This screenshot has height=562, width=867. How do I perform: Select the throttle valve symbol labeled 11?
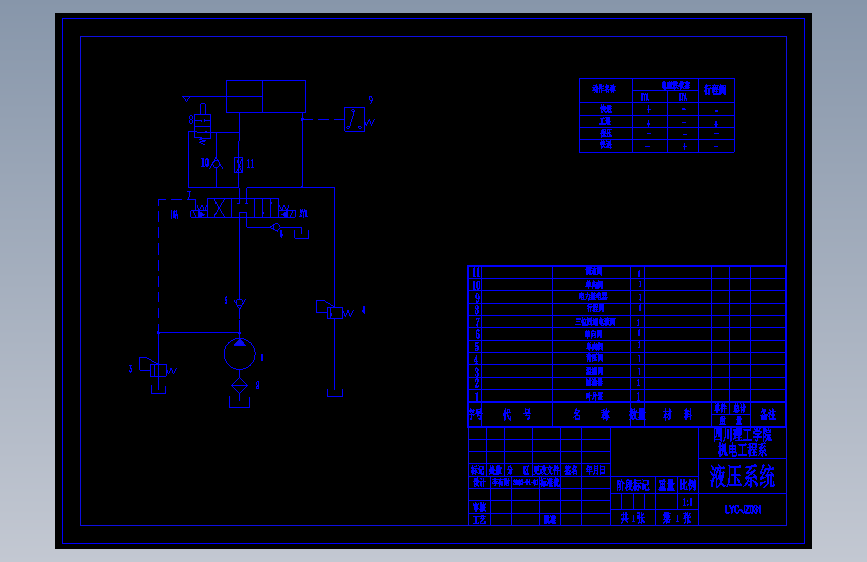pyautogui.click(x=238, y=164)
